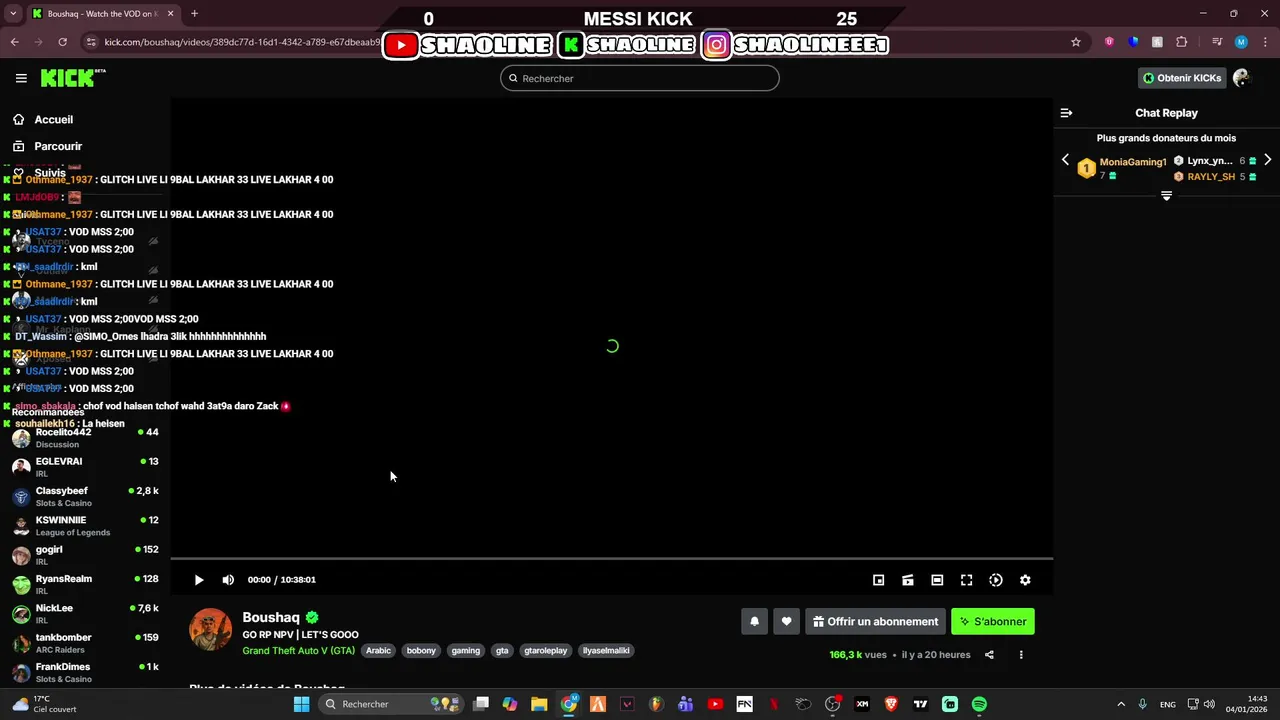Viewport: 1280px width, 720px height.
Task: Select the Arabic tag
Action: [379, 650]
